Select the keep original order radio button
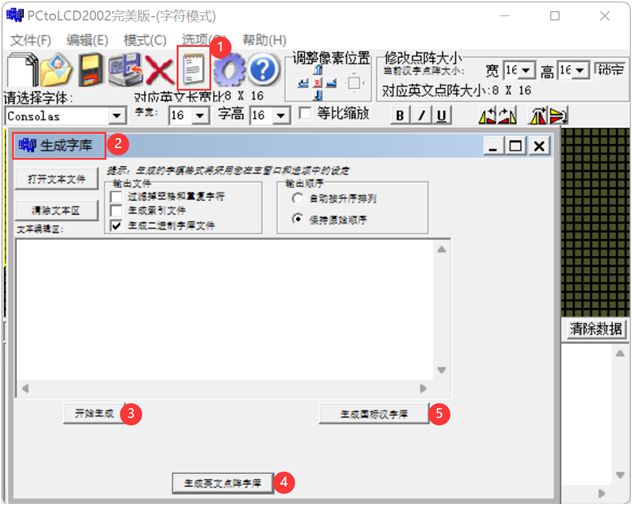632x505 pixels. pyautogui.click(x=297, y=219)
